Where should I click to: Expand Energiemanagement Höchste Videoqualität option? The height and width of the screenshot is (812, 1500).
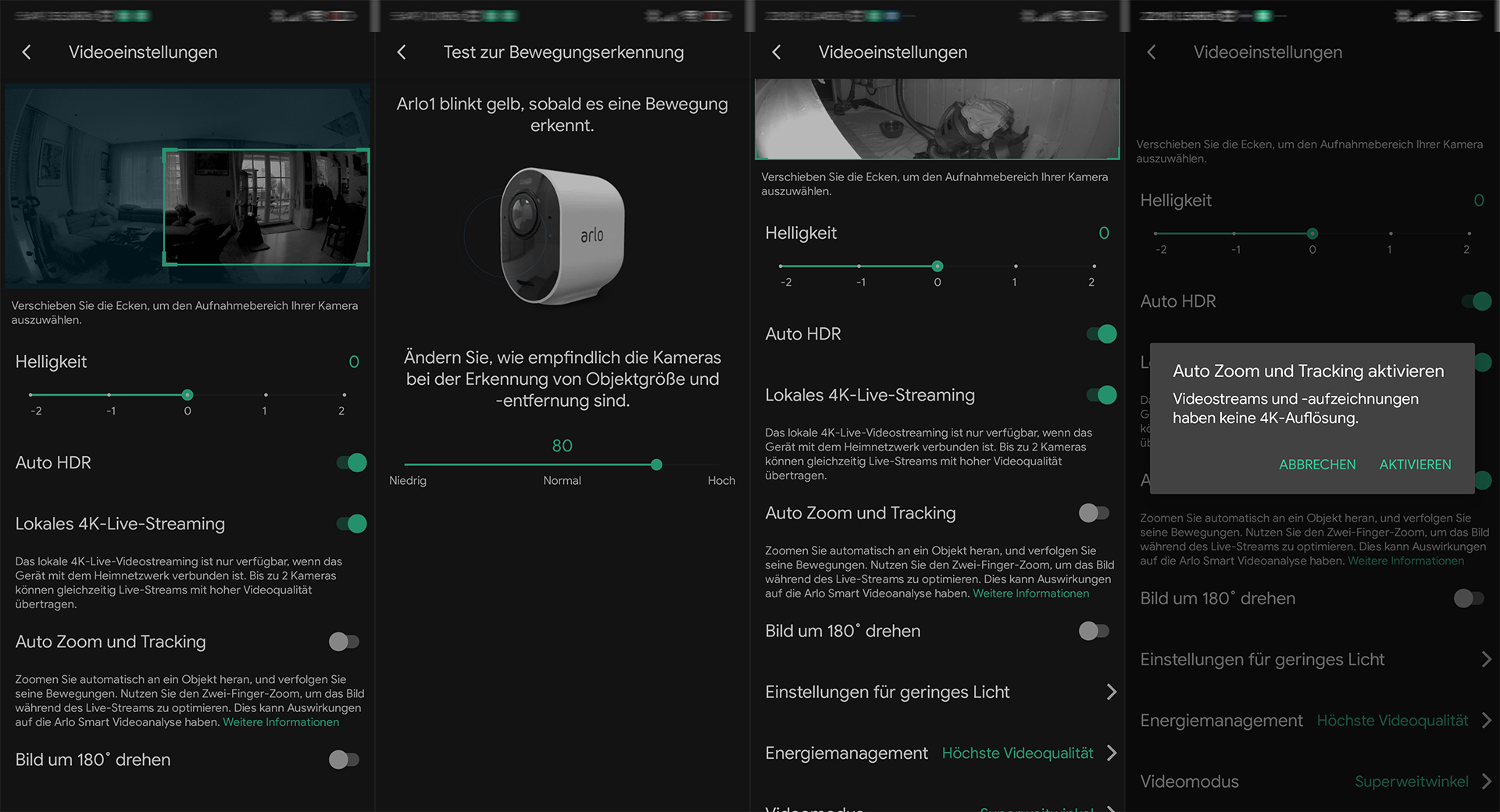[1111, 753]
